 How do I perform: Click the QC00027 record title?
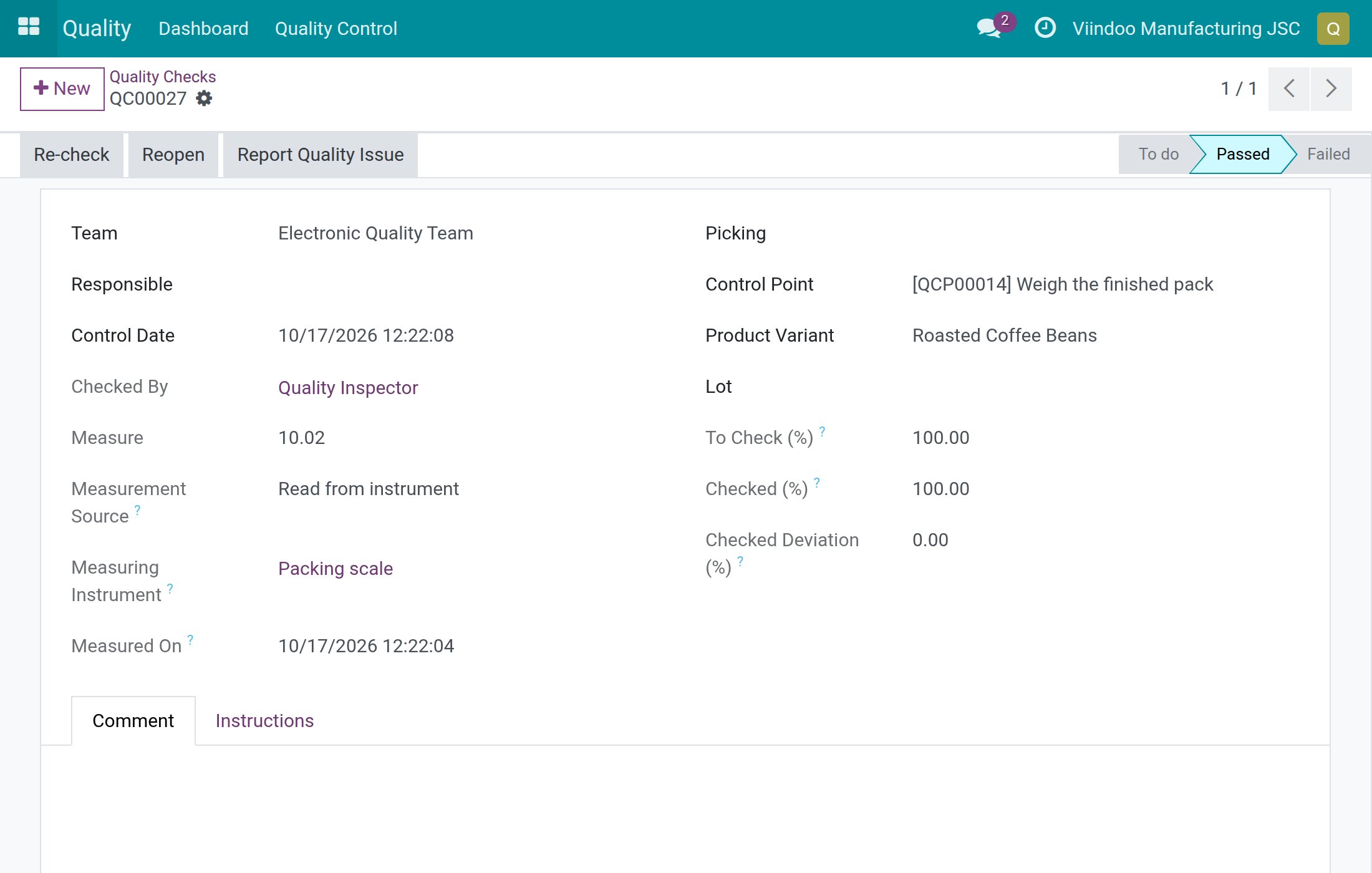click(x=148, y=99)
